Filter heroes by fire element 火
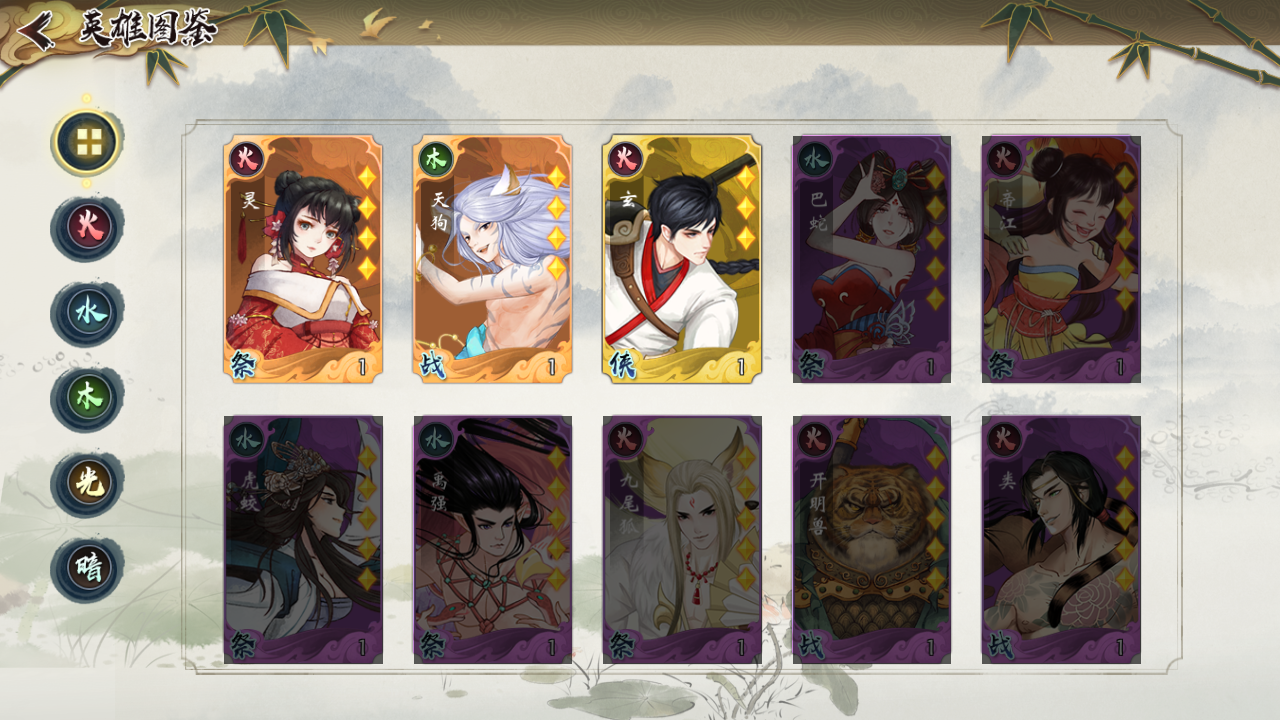 pyautogui.click(x=88, y=229)
